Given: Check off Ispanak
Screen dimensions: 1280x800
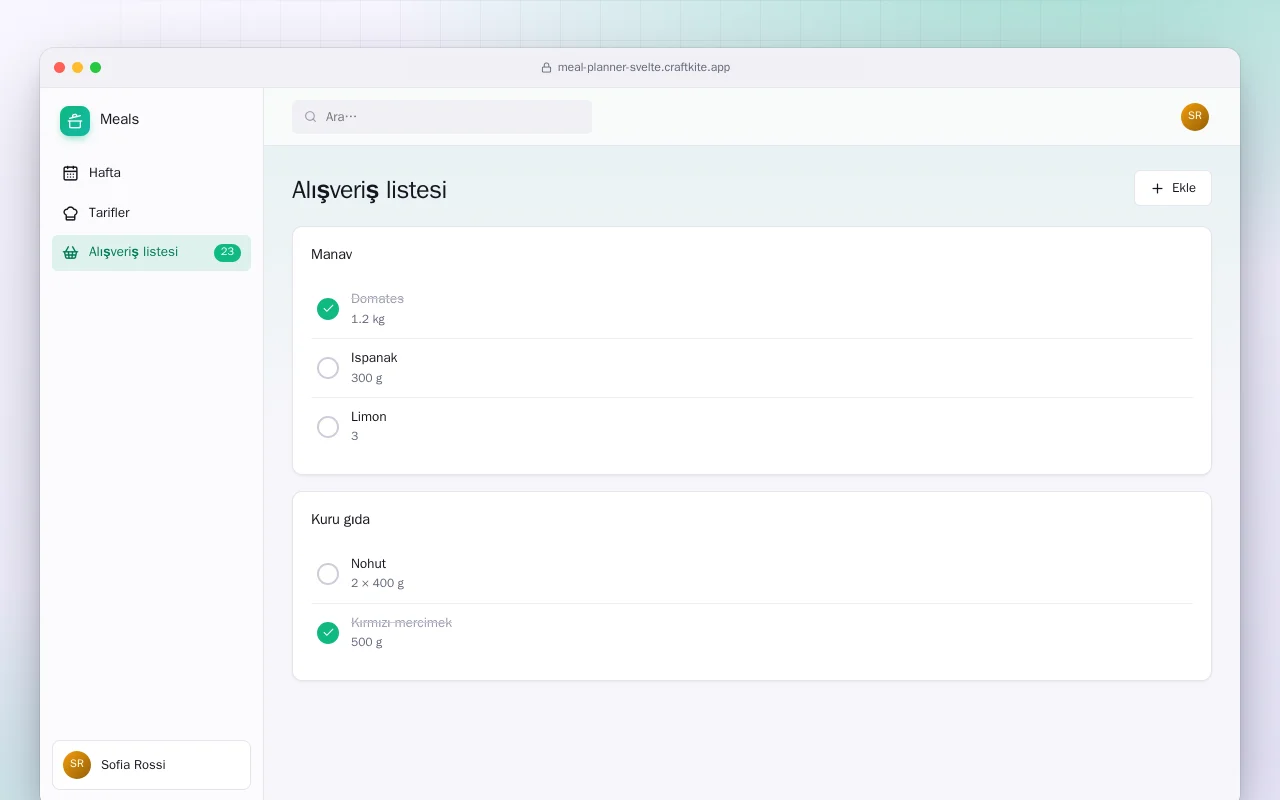Looking at the screenshot, I should pyautogui.click(x=328, y=368).
